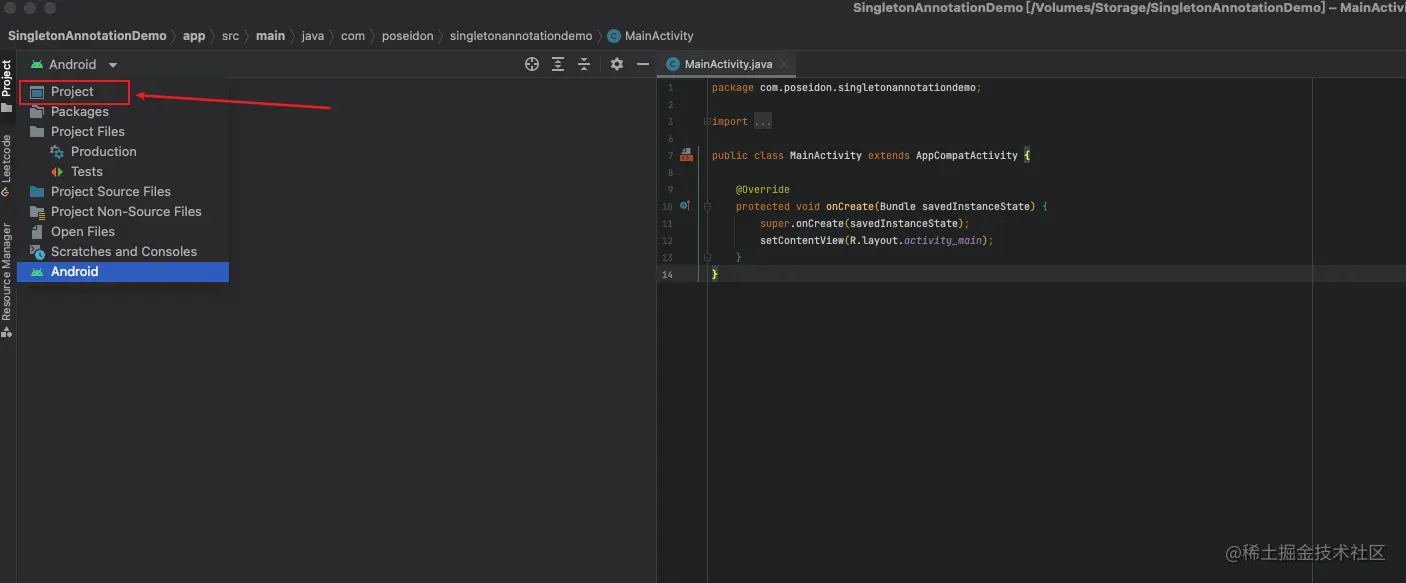Open the Leetcode side tool window tab
Screen dimensions: 1406x583
(7, 166)
